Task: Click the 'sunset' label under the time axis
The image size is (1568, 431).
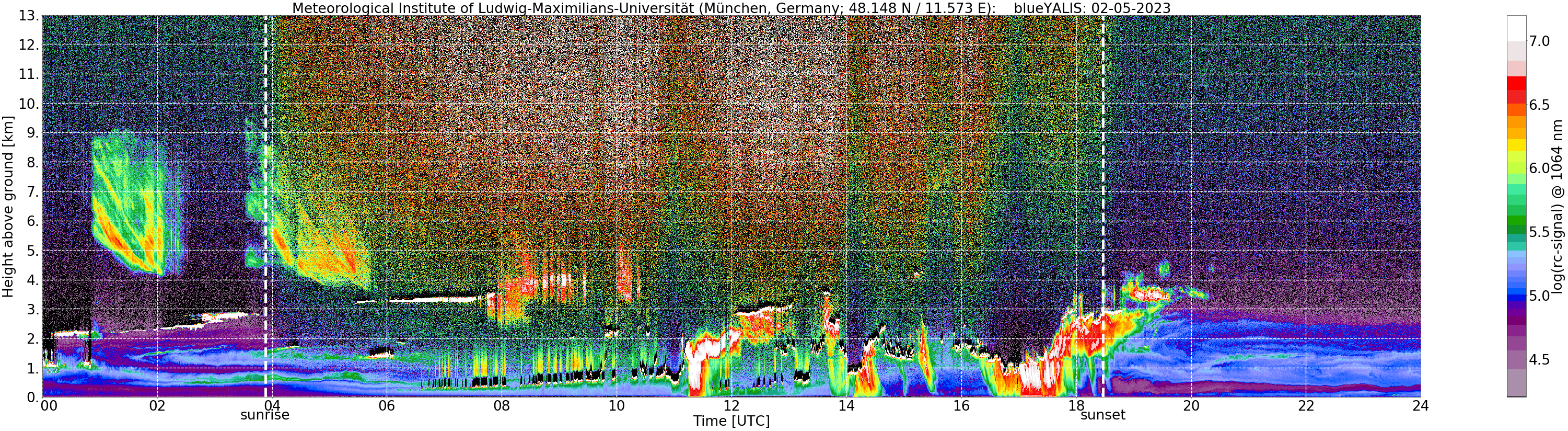Action: pos(1103,415)
